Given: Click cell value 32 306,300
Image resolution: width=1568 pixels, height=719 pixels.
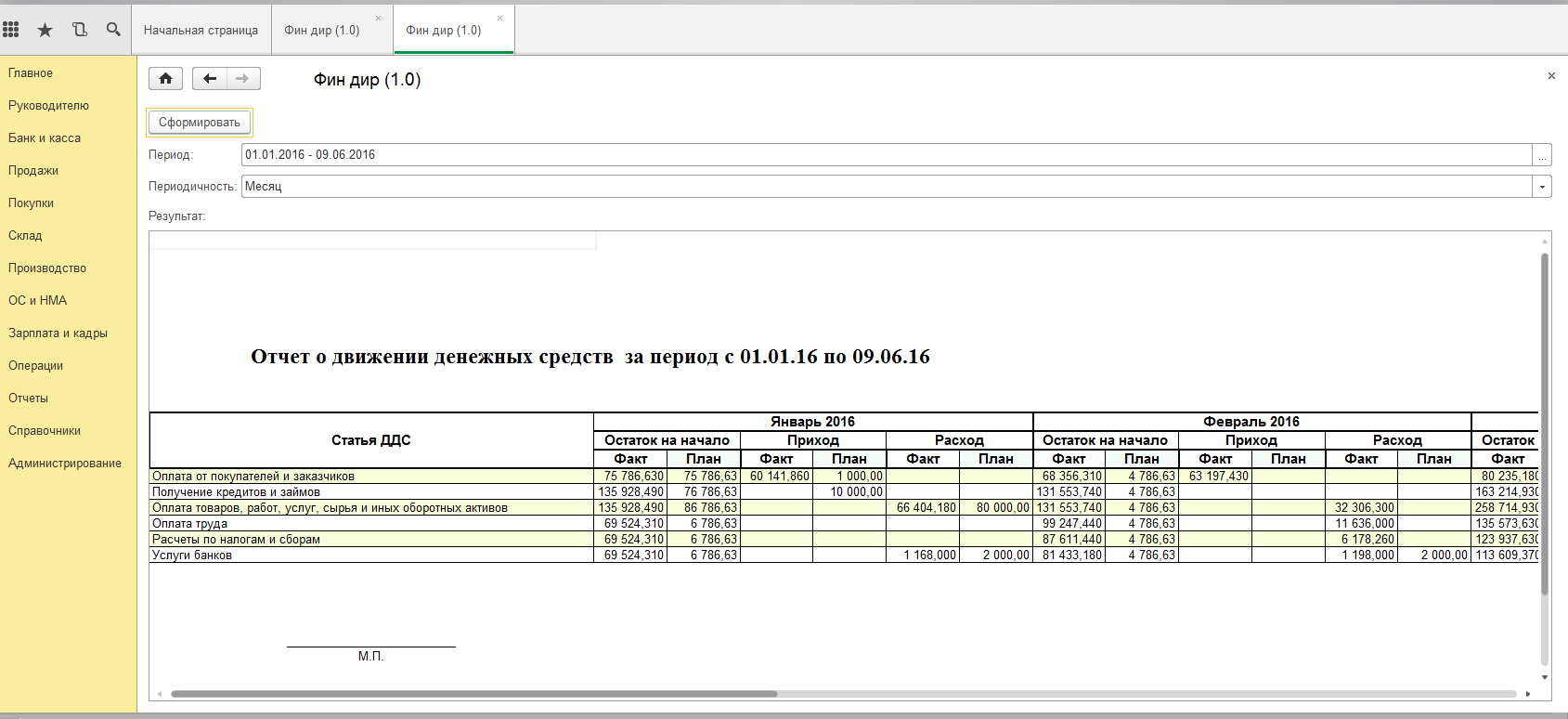Looking at the screenshot, I should 1362,508.
